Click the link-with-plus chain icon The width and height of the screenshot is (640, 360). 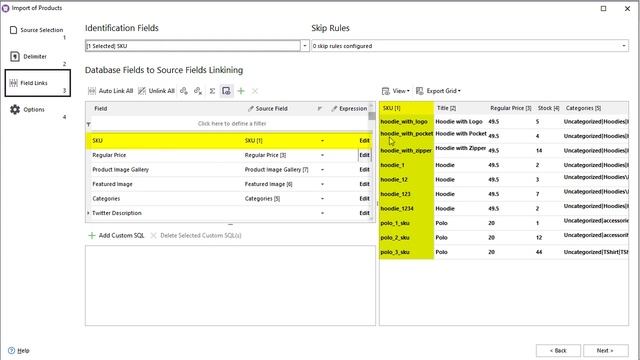184,91
